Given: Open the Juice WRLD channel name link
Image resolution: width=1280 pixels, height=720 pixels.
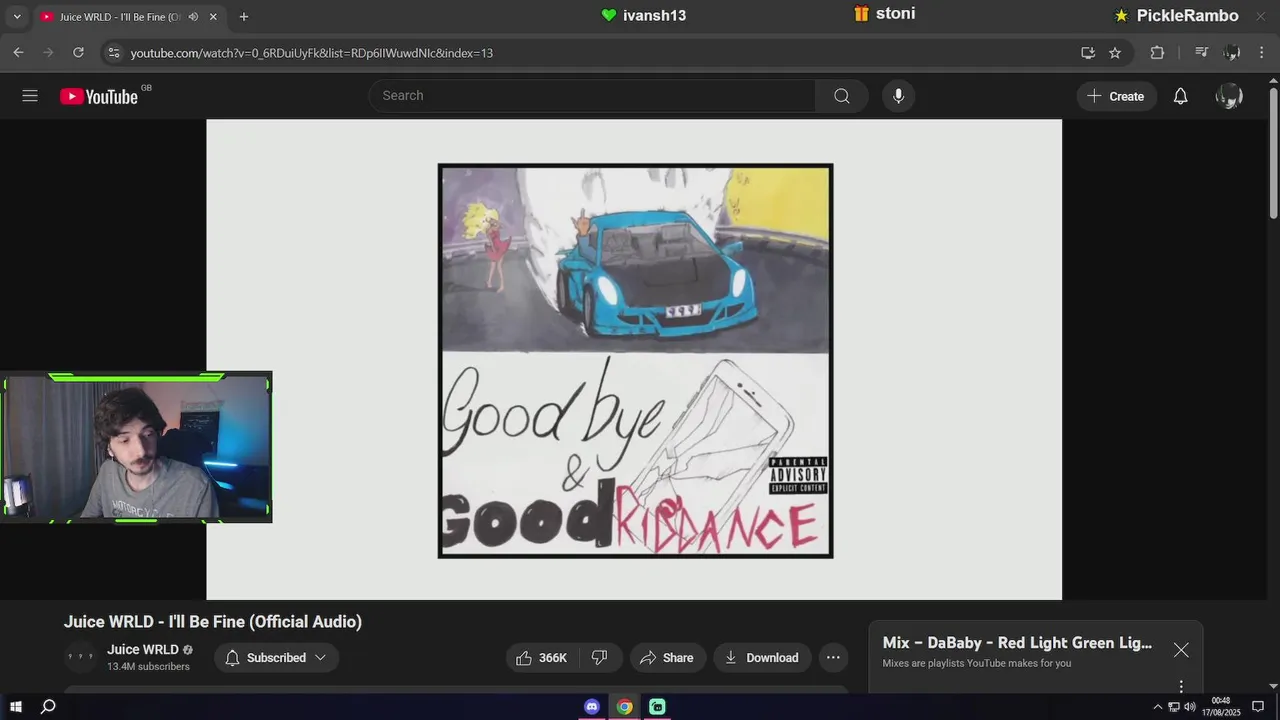Looking at the screenshot, I should point(143,649).
